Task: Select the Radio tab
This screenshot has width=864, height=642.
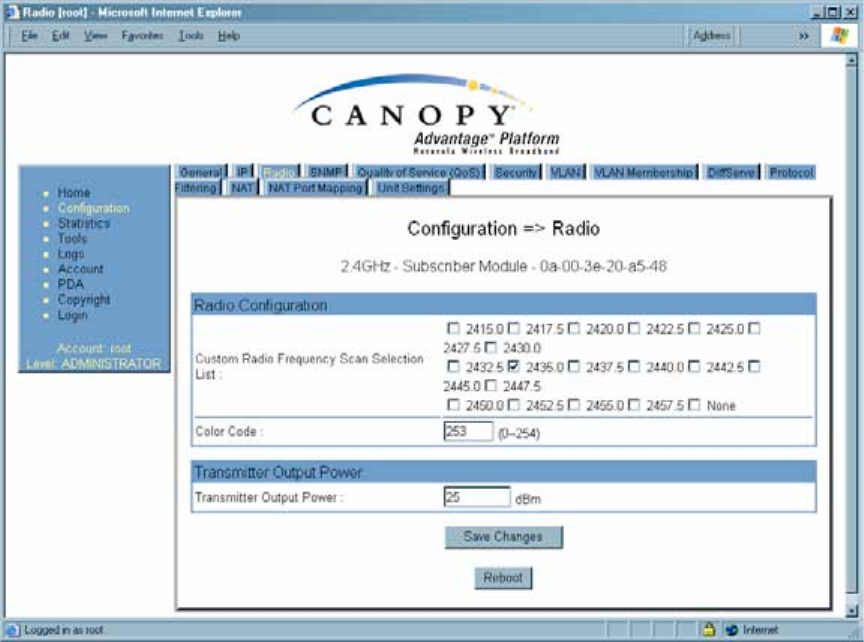Action: click(279, 172)
